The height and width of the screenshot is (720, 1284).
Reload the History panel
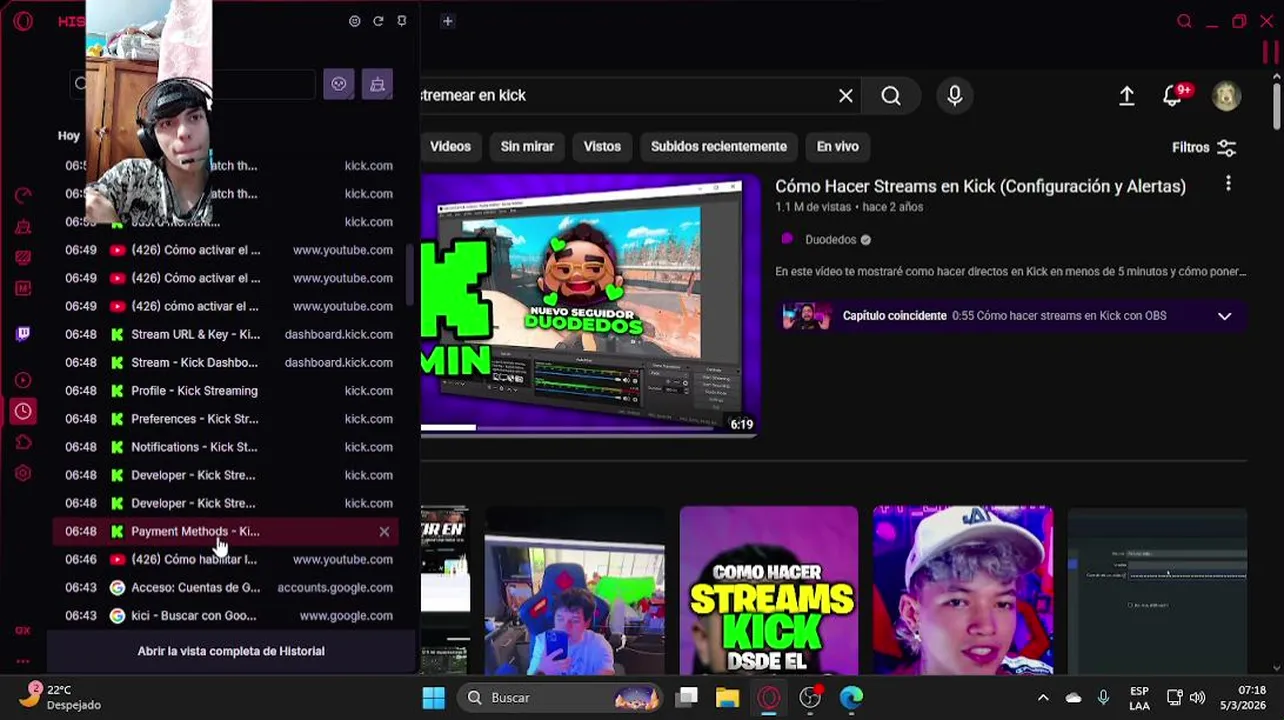tap(378, 21)
